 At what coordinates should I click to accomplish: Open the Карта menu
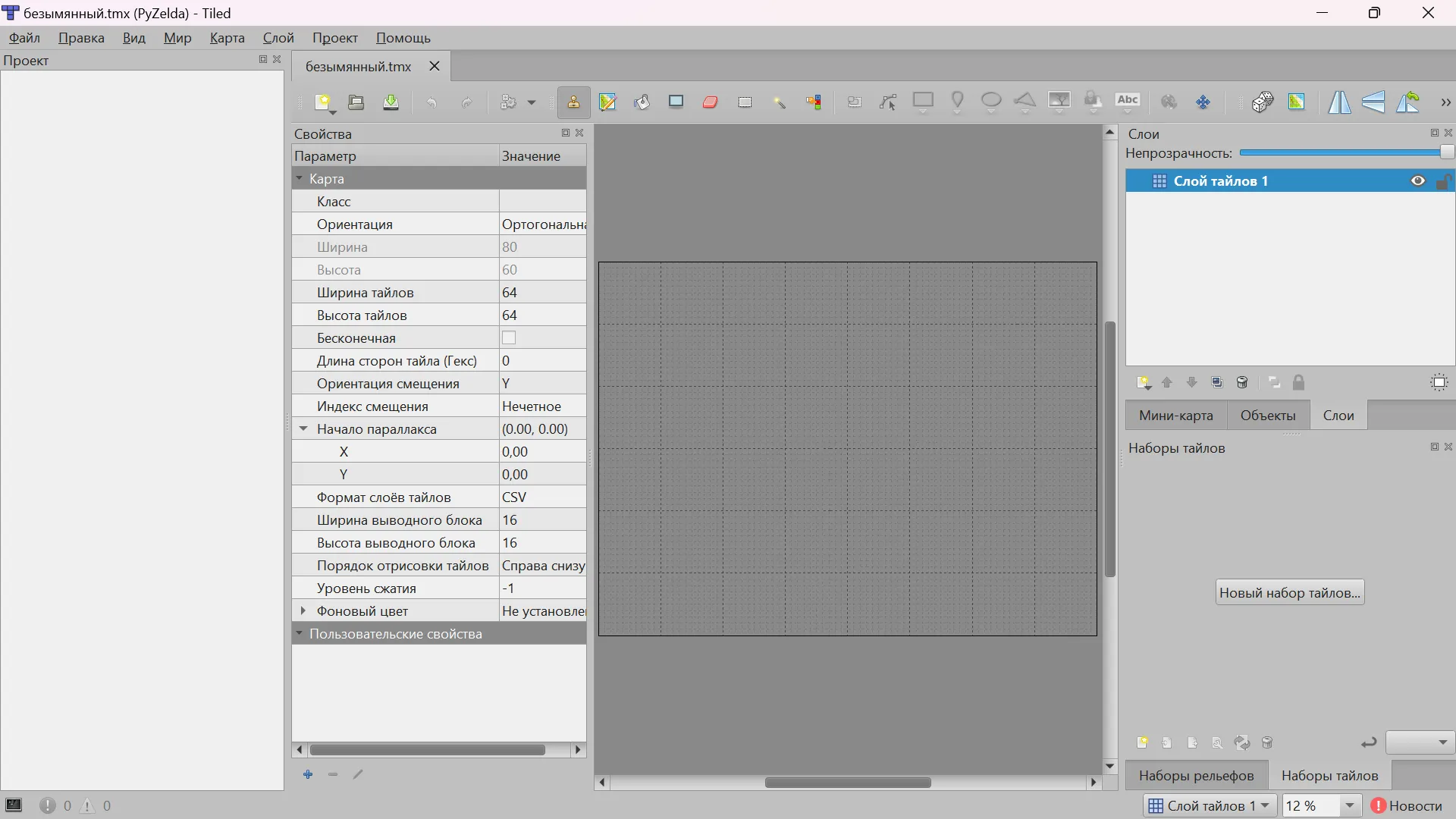(x=227, y=38)
